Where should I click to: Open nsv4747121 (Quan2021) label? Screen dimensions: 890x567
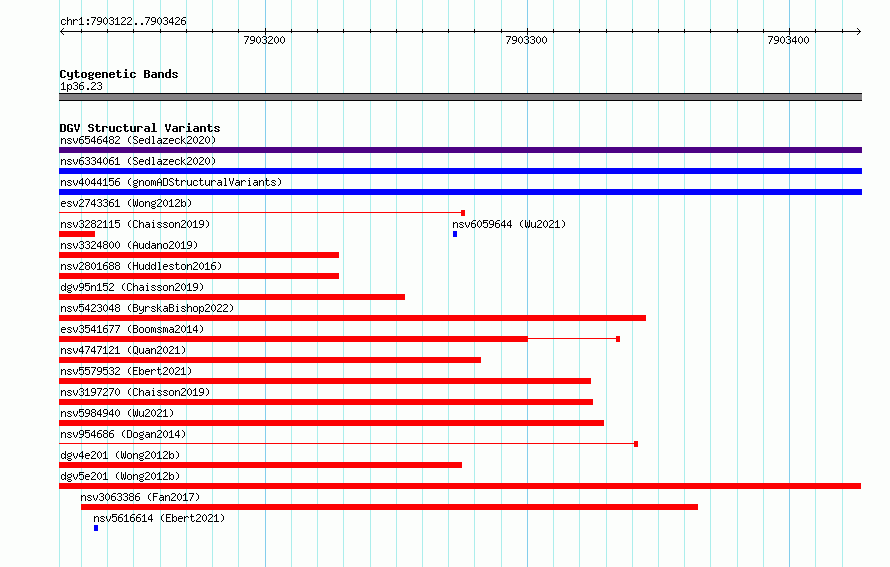123,350
